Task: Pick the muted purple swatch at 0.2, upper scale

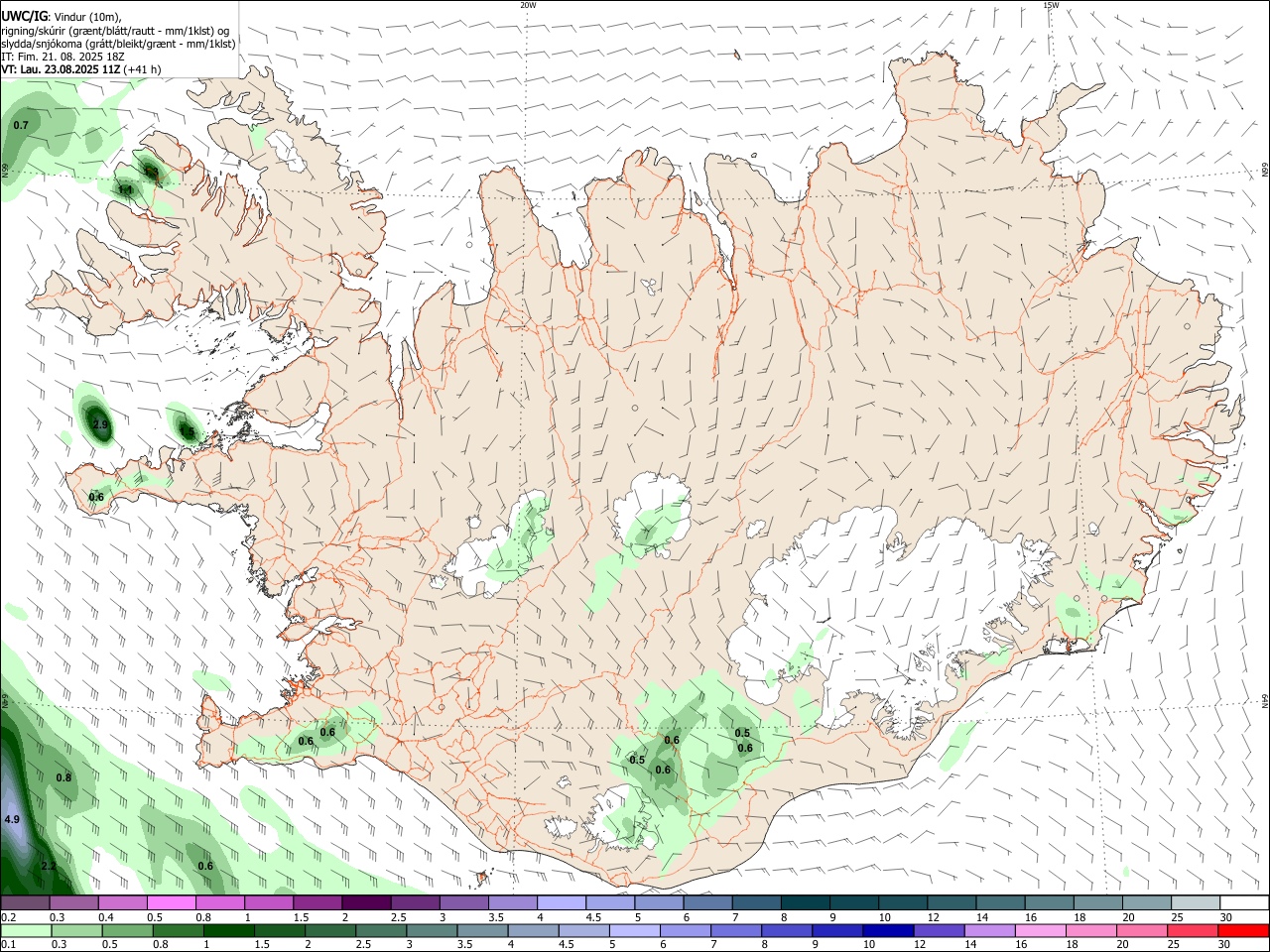Action: click(x=25, y=902)
